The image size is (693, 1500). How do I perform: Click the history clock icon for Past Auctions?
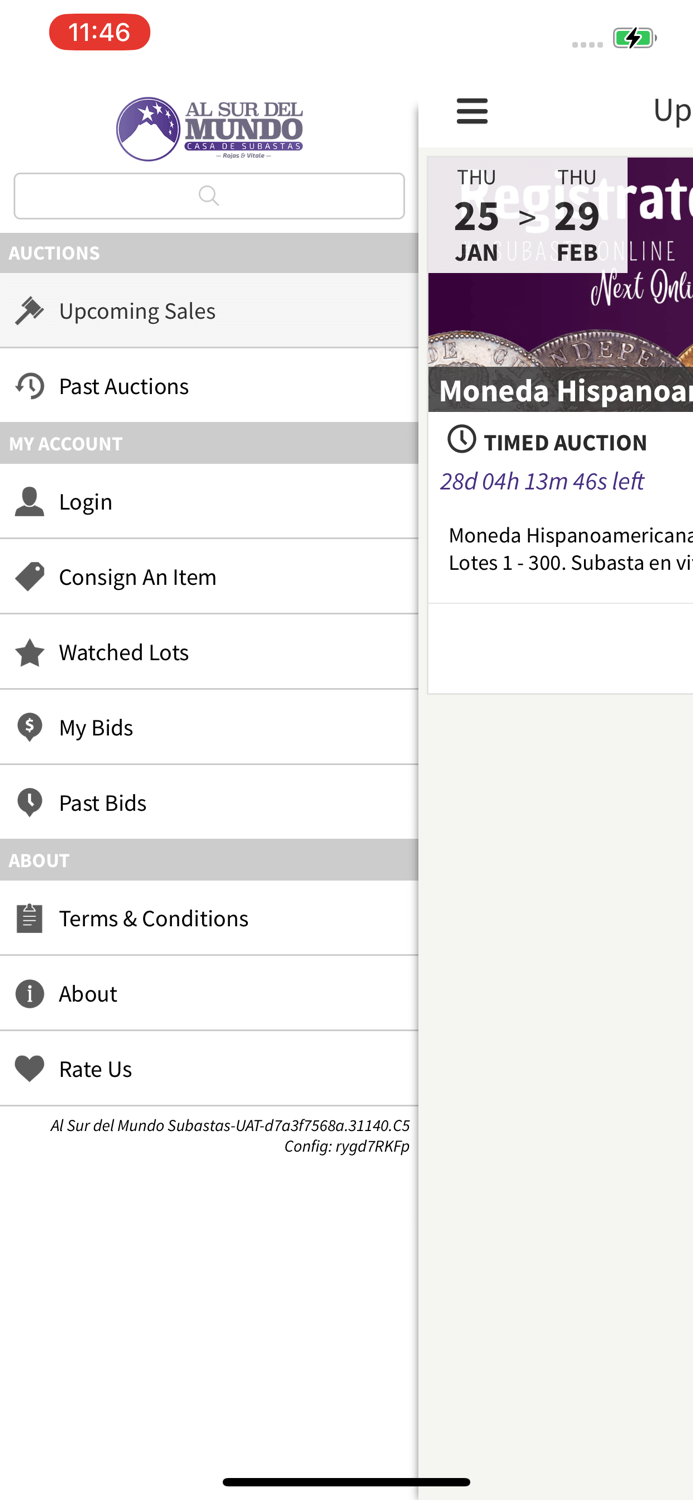click(30, 386)
